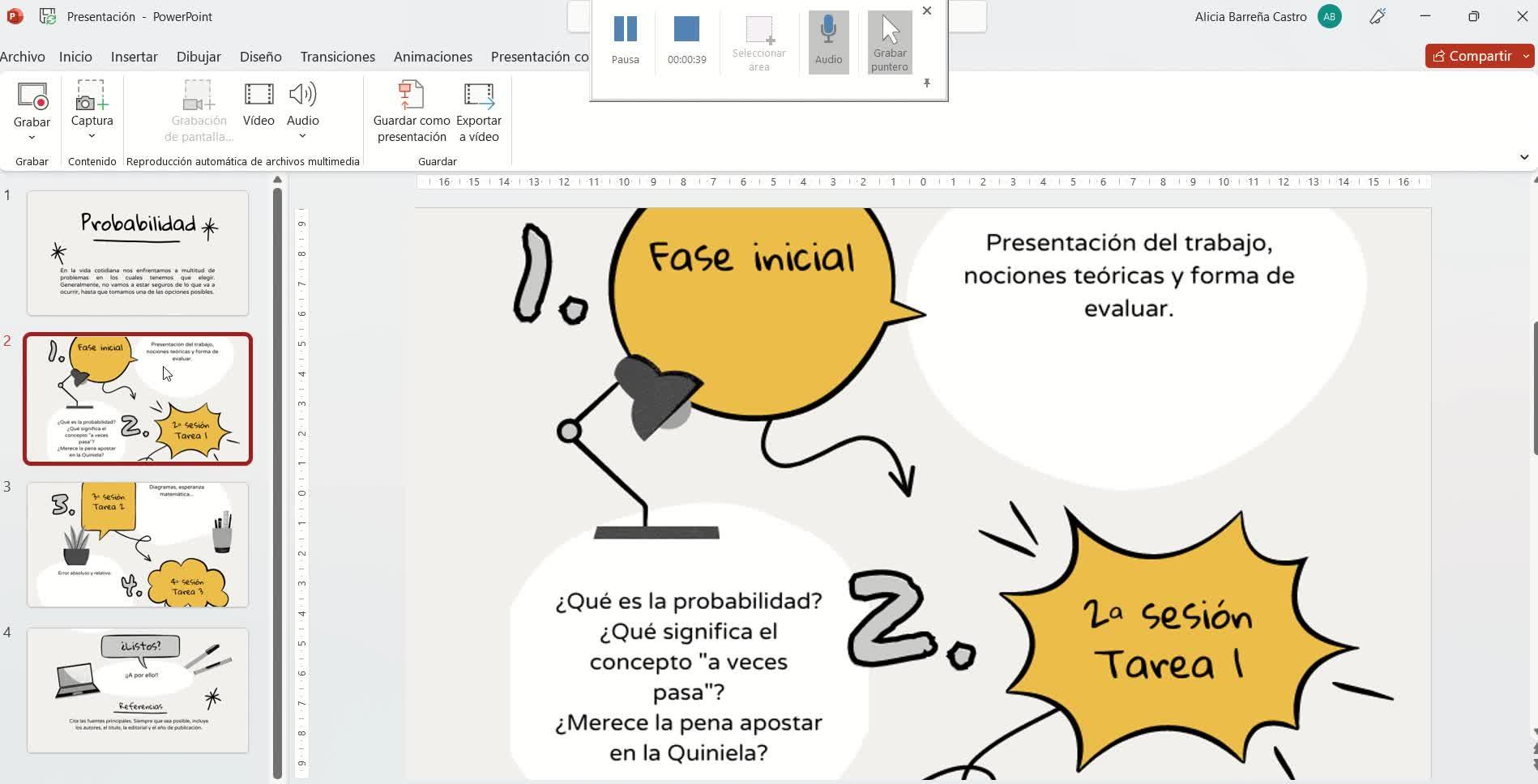Select the hand-drawn number 1 graphic
Image resolution: width=1538 pixels, height=784 pixels.
pyautogui.click(x=550, y=275)
